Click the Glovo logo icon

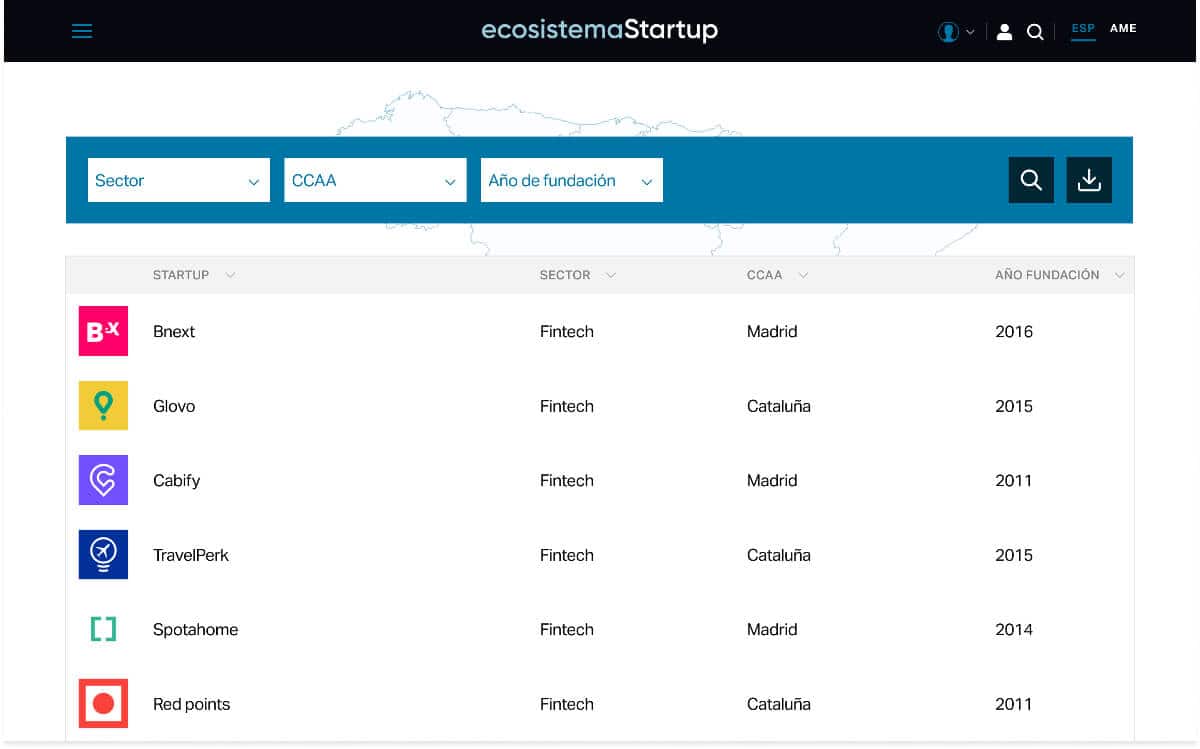coord(103,406)
